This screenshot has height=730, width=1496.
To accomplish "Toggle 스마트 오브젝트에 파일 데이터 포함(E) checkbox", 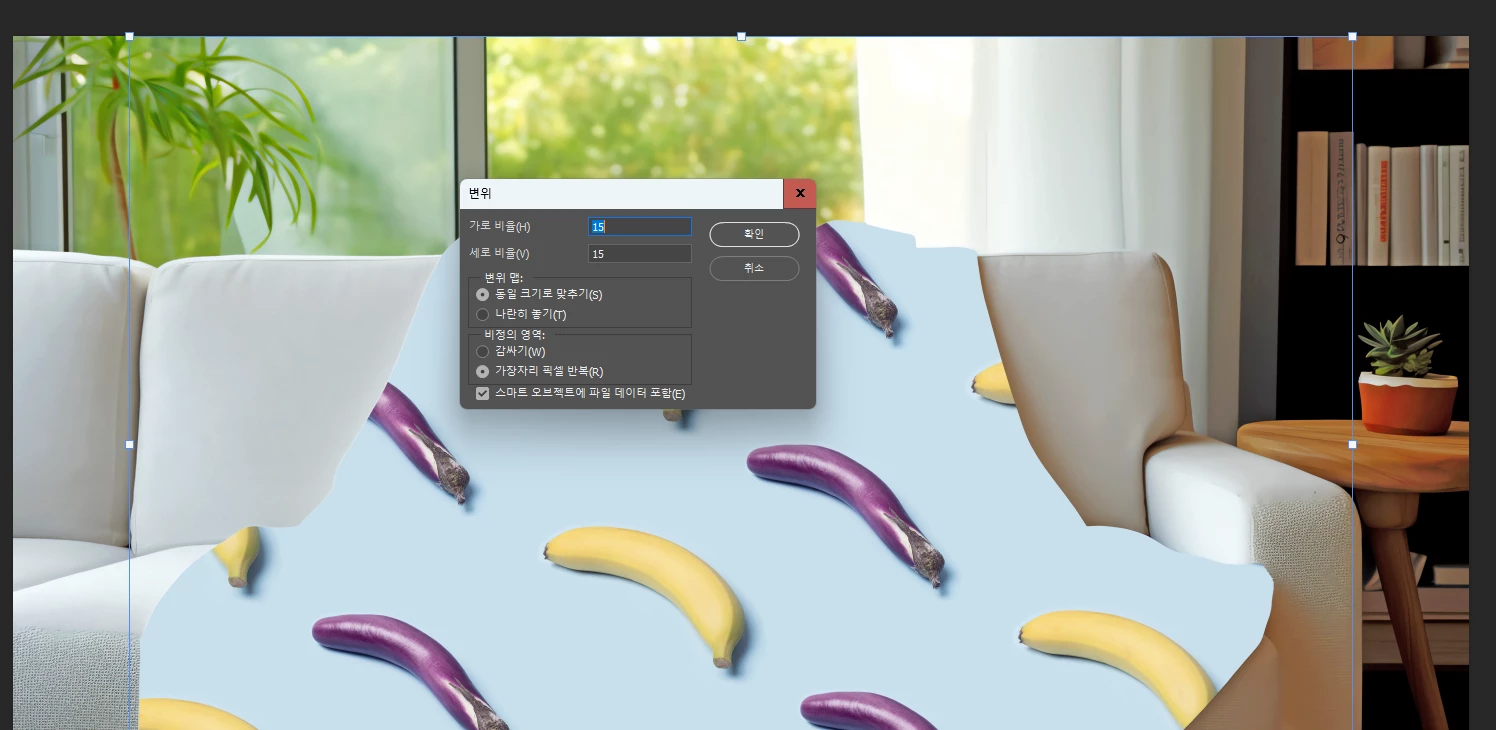I will pyautogui.click(x=483, y=394).
